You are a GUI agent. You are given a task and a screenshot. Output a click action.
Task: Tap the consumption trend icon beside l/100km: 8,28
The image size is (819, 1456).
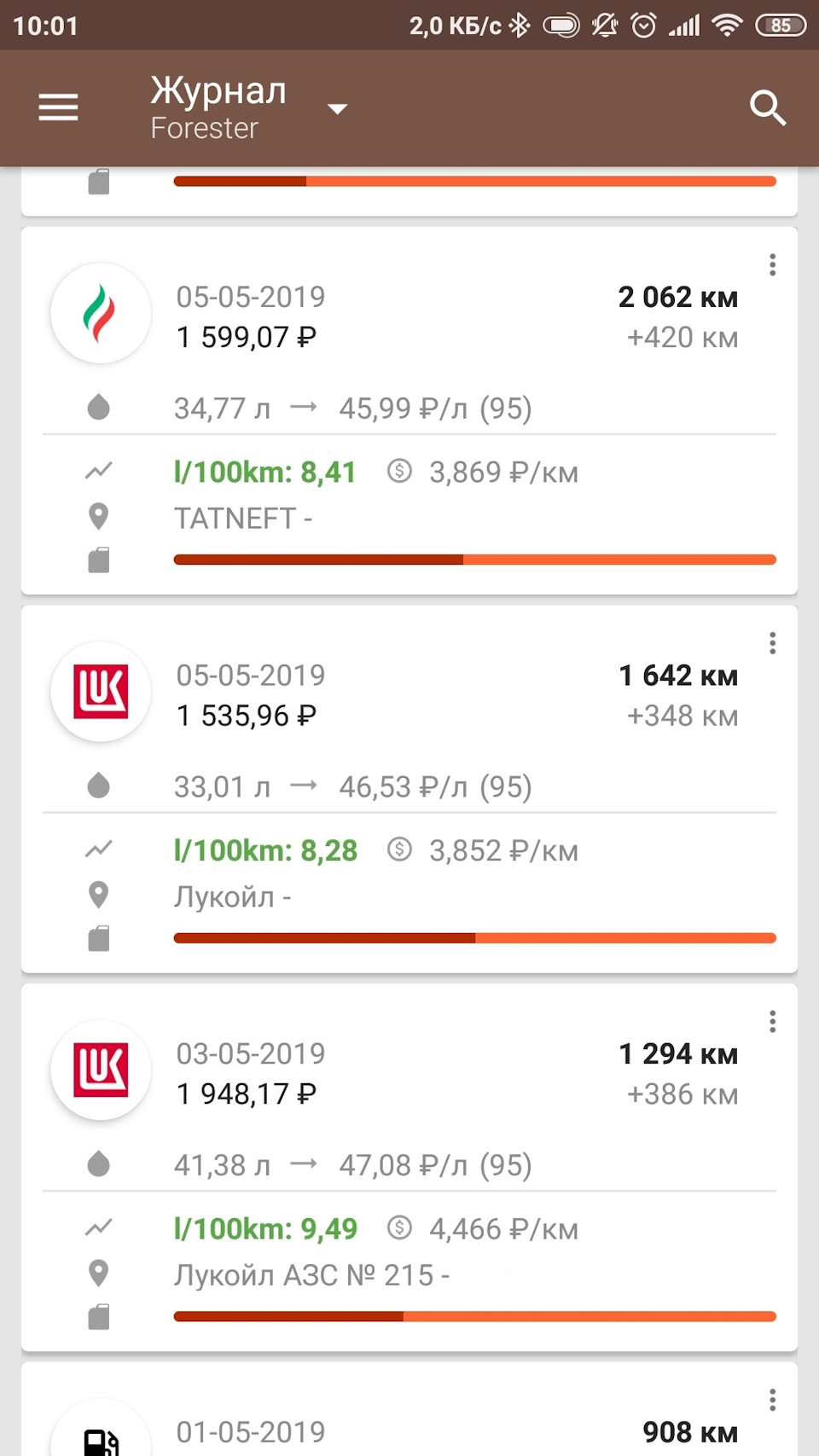(x=99, y=850)
